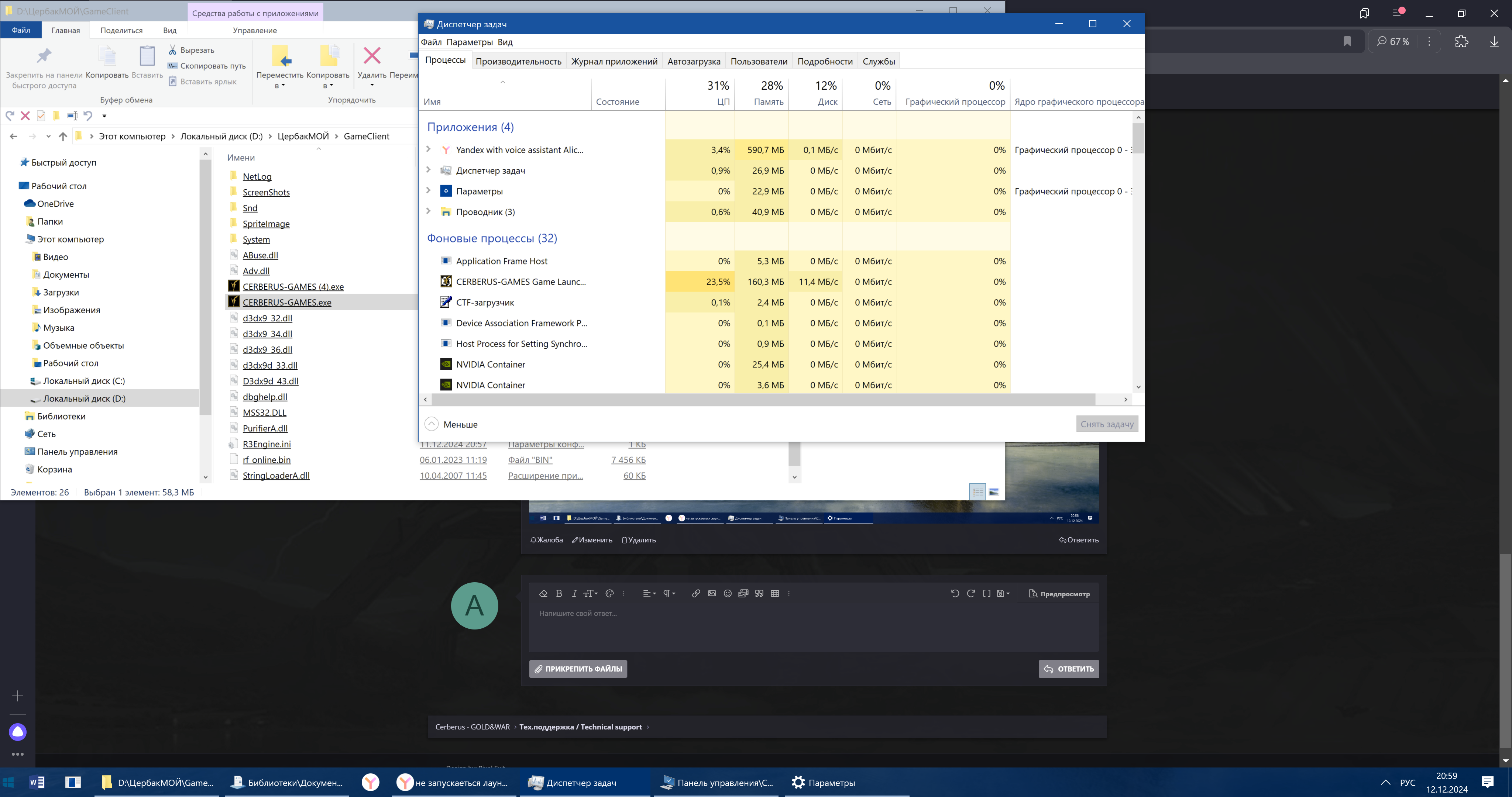
Task: Open the Службы tab in Task Manager
Action: point(879,61)
